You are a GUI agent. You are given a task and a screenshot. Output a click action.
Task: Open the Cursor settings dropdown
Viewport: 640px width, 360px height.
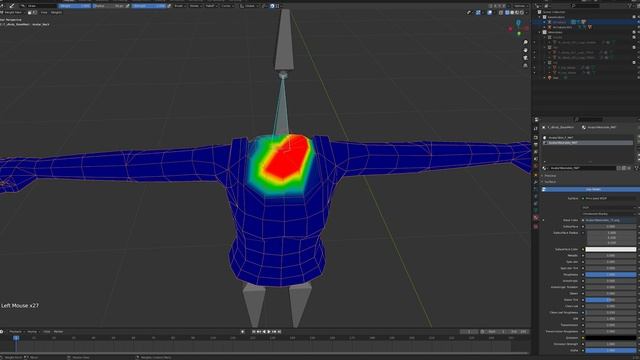coord(227,6)
